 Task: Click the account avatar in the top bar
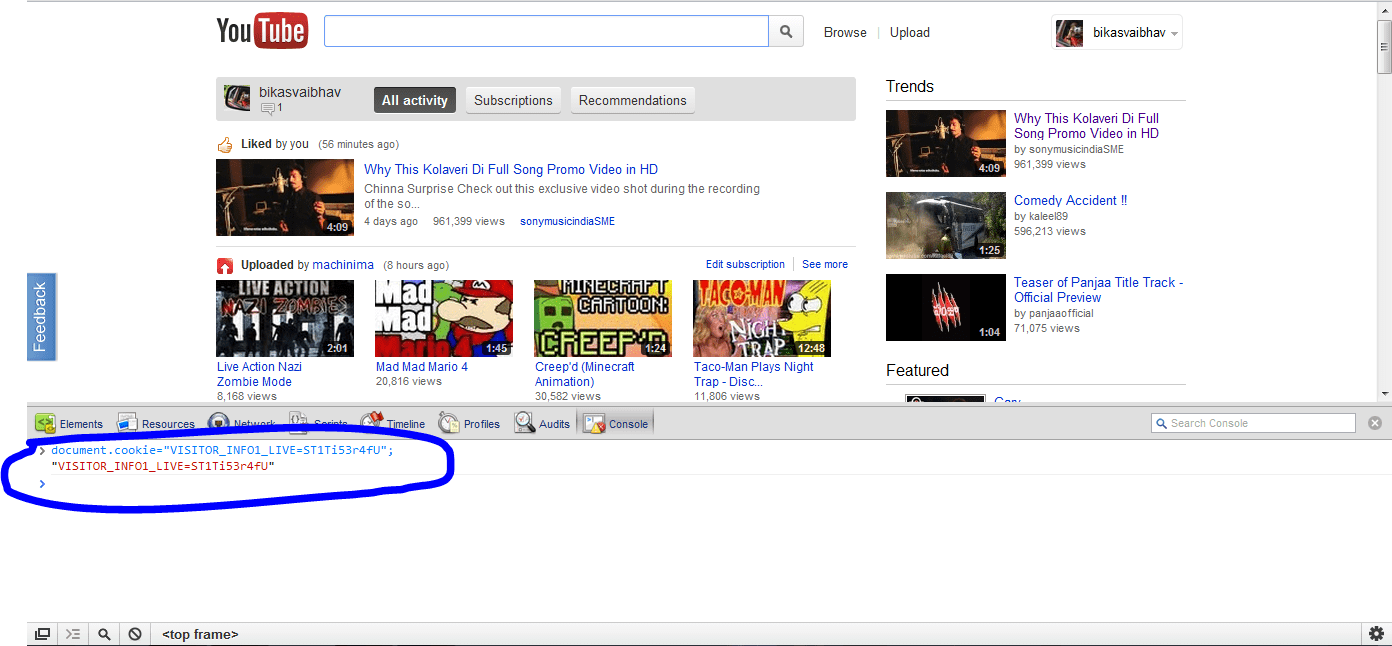coord(1069,33)
